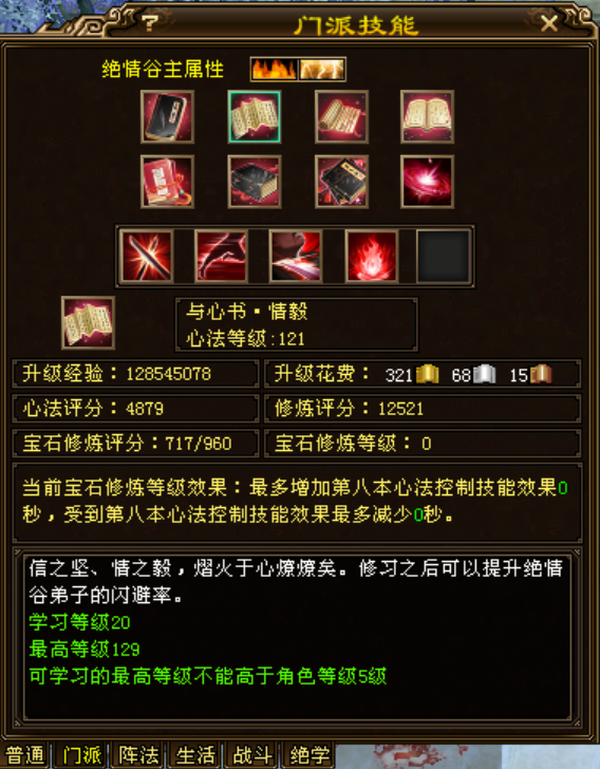Choose the crossed swords skill icon
This screenshot has height=769, width=600.
tap(147, 256)
